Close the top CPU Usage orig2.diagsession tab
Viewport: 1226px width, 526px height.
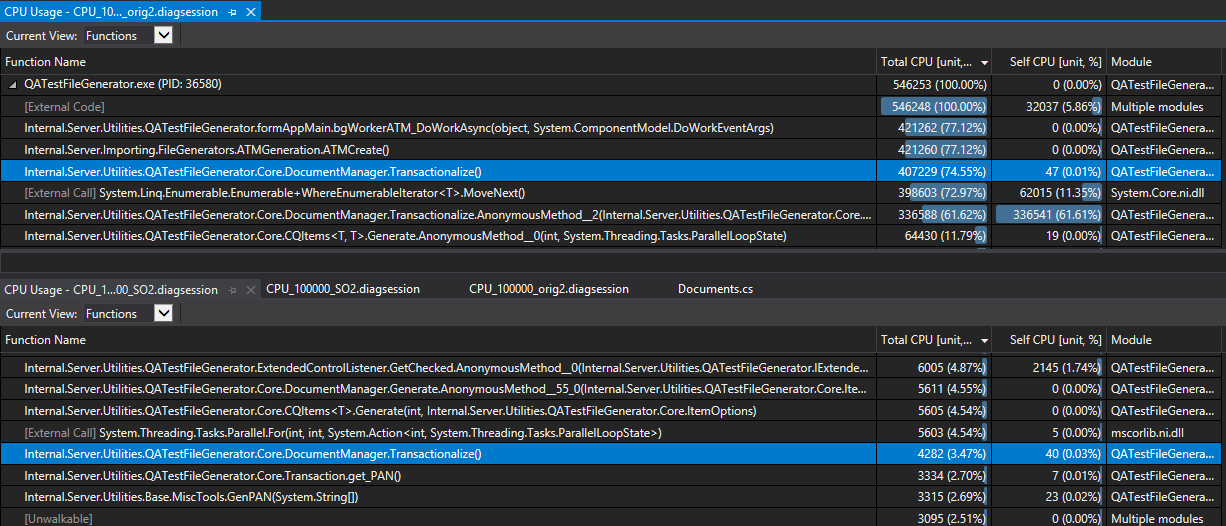(251, 12)
